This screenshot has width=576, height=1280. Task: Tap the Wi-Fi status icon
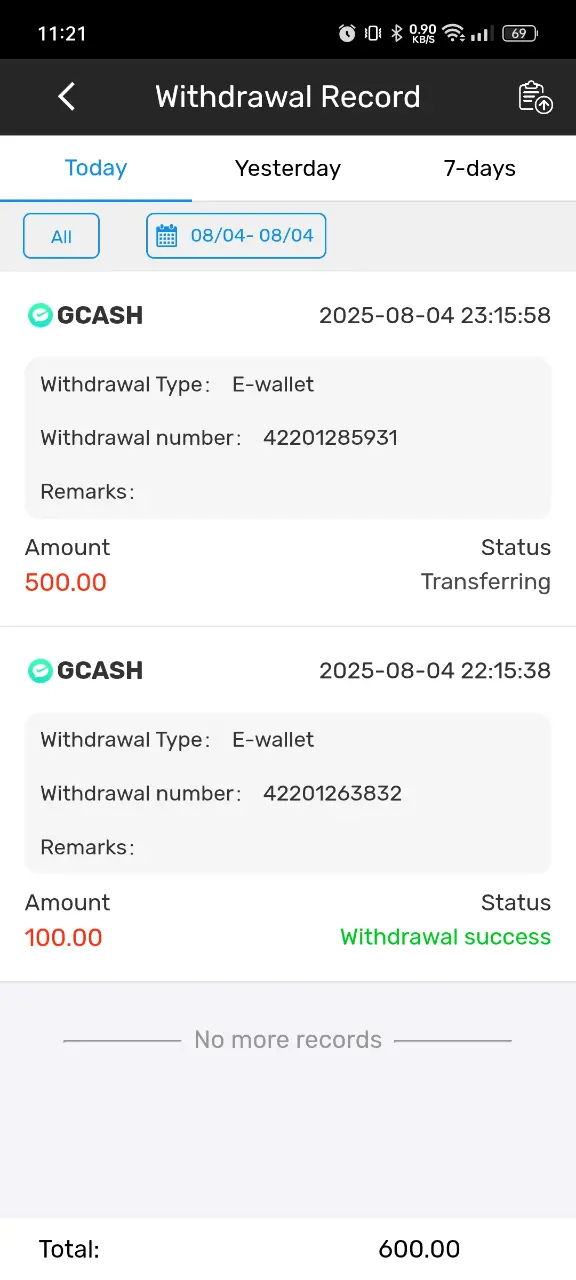click(454, 33)
